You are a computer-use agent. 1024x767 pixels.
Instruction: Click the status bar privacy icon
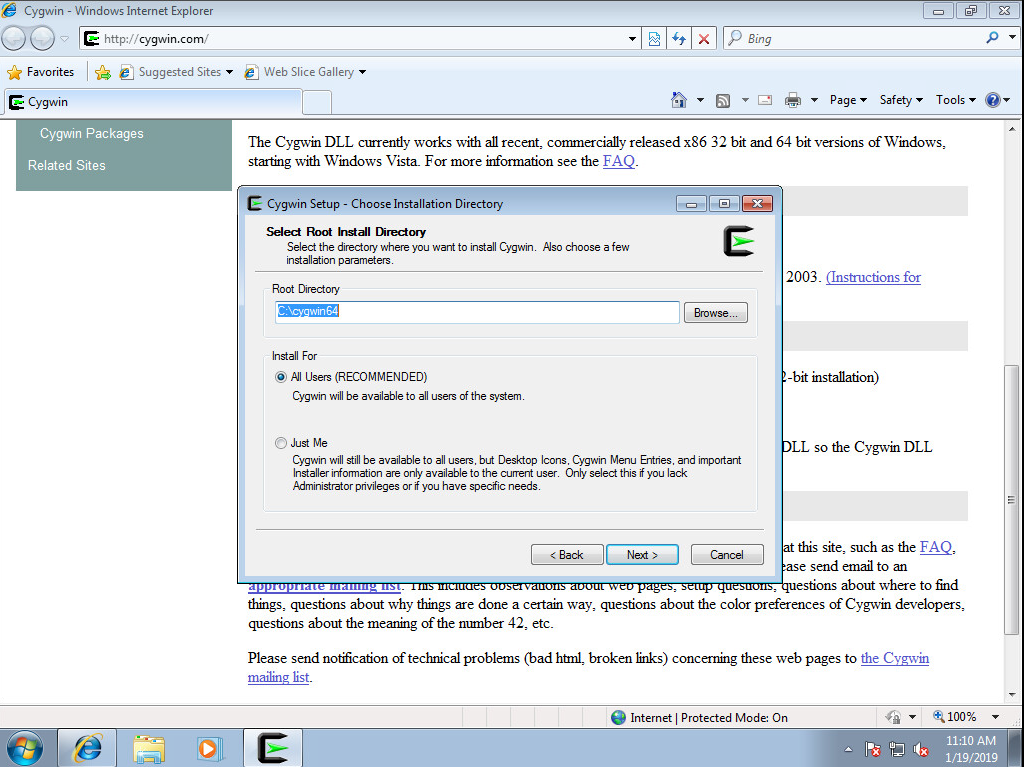(893, 717)
